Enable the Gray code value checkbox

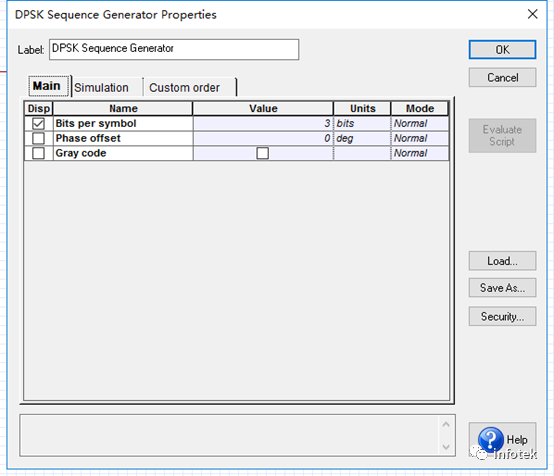point(263,153)
